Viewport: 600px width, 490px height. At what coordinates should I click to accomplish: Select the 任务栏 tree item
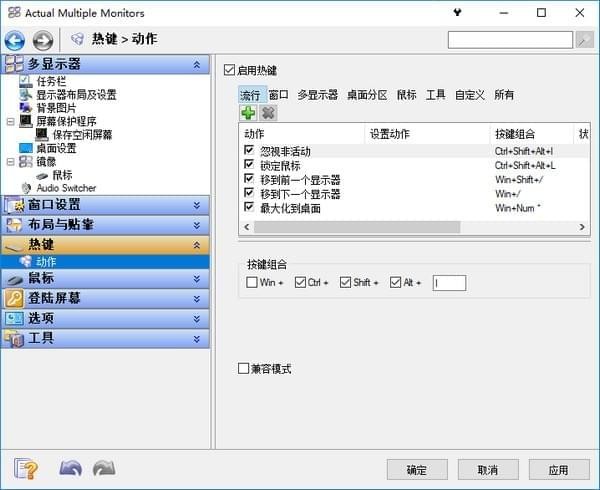(51, 81)
